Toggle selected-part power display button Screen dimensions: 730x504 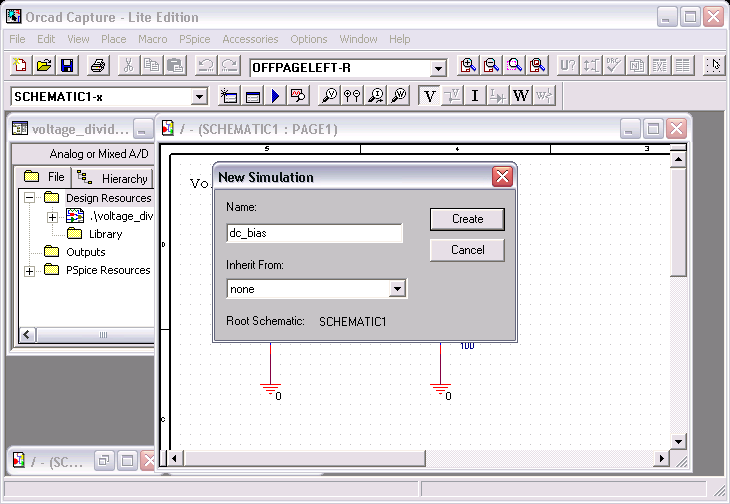(544, 96)
